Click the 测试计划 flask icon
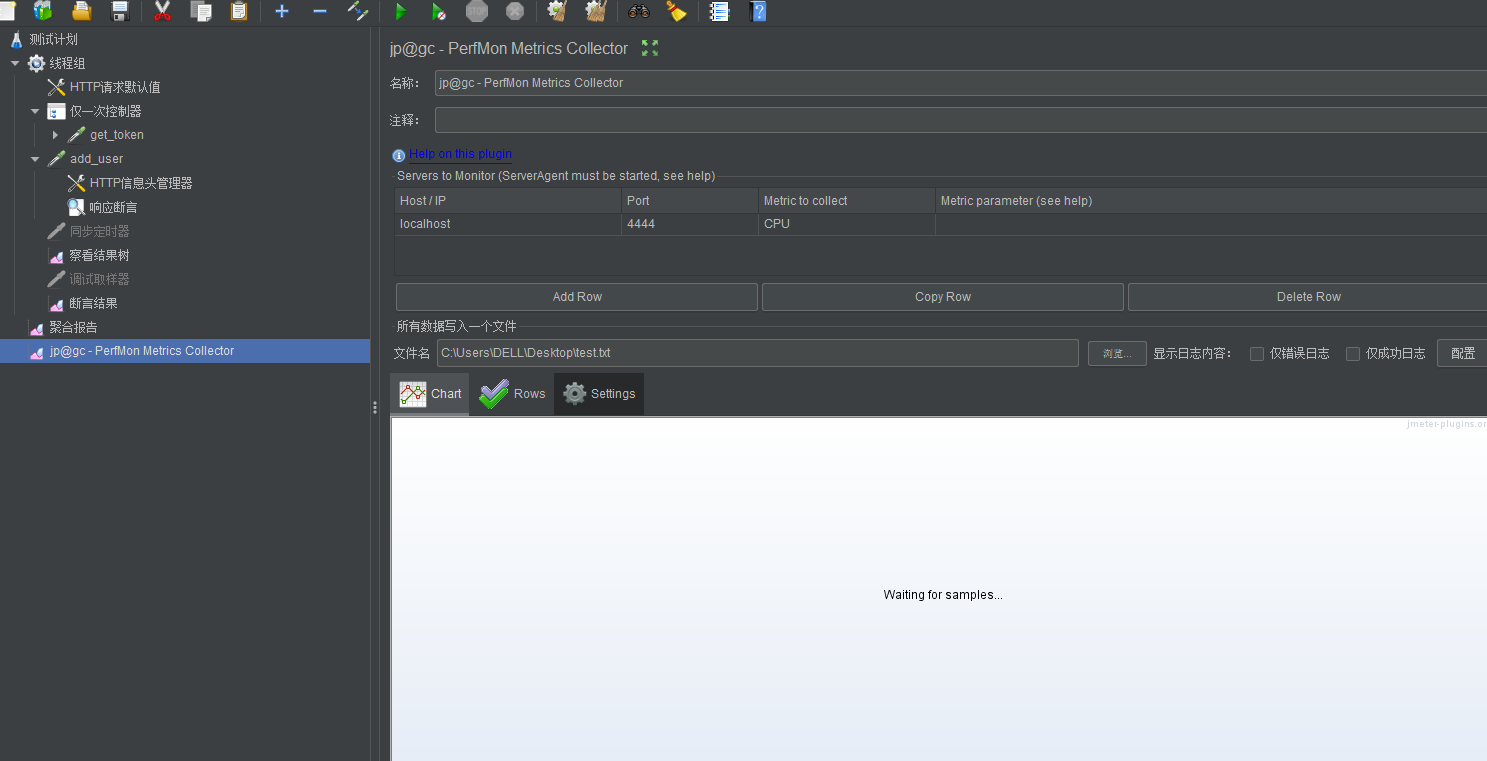The height and width of the screenshot is (761, 1487). [16, 39]
